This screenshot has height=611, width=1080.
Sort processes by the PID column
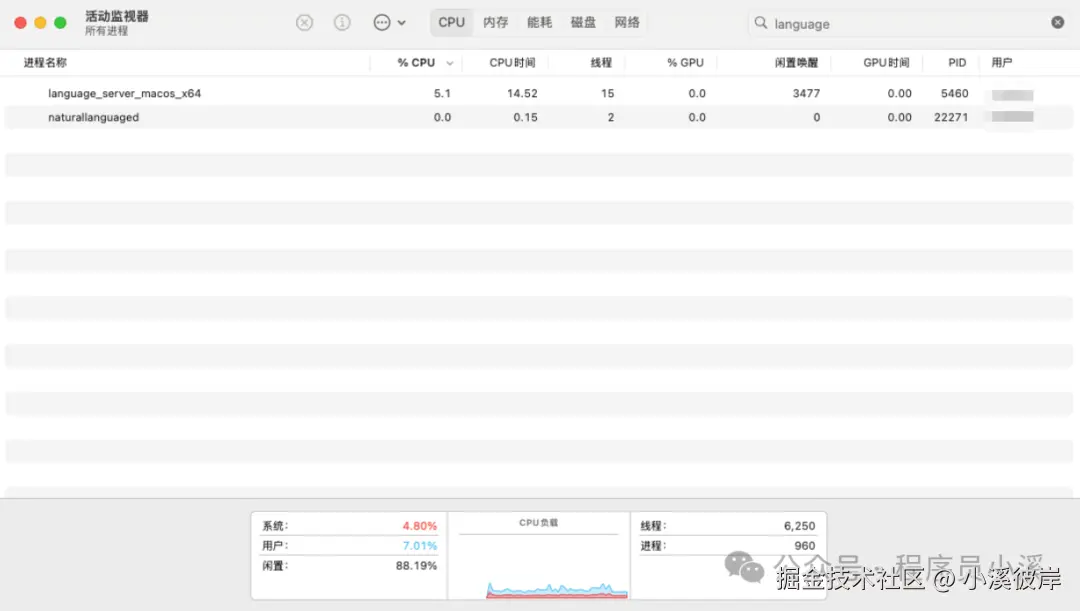click(x=955, y=62)
